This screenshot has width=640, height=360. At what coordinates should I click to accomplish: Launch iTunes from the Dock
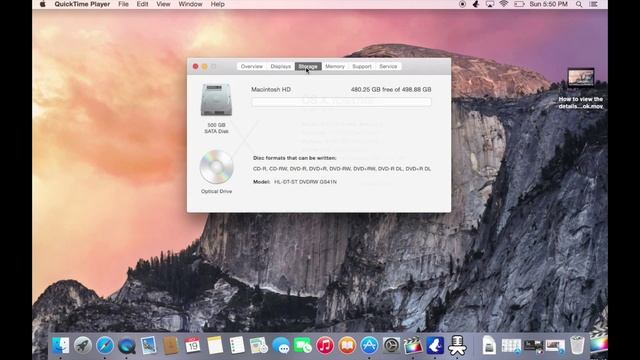325,346
